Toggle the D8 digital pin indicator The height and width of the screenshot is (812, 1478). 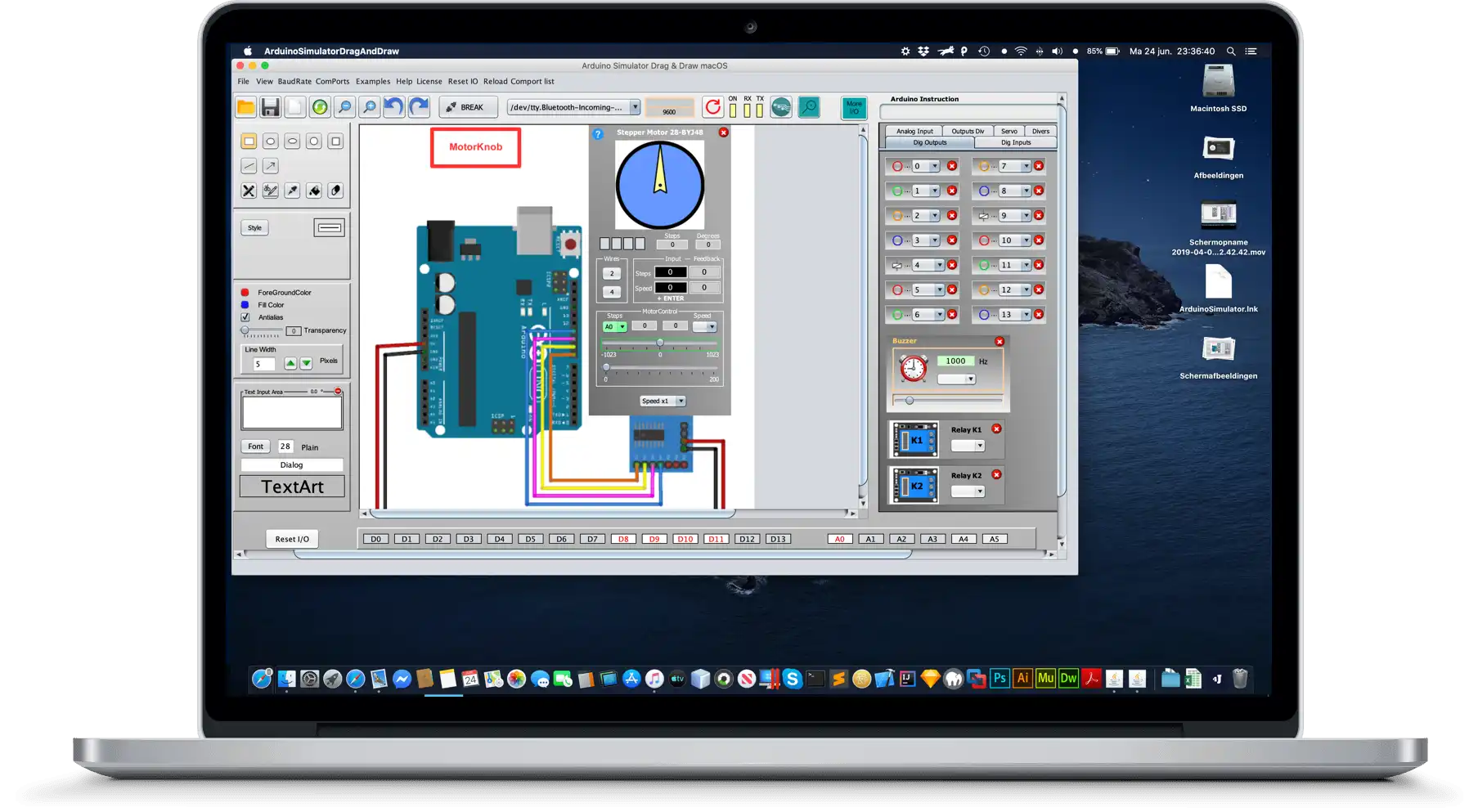point(623,539)
